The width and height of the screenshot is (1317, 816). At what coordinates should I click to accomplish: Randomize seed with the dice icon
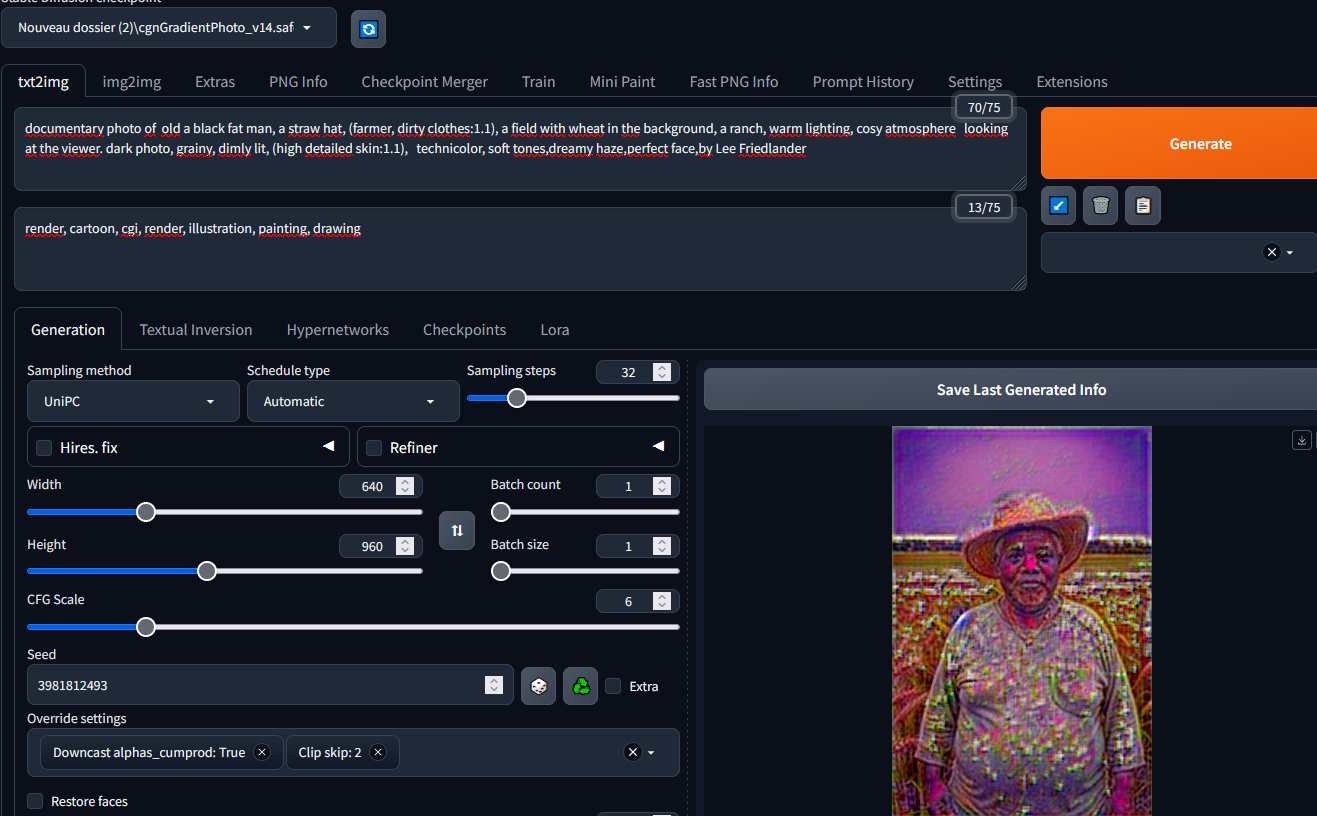pos(538,686)
